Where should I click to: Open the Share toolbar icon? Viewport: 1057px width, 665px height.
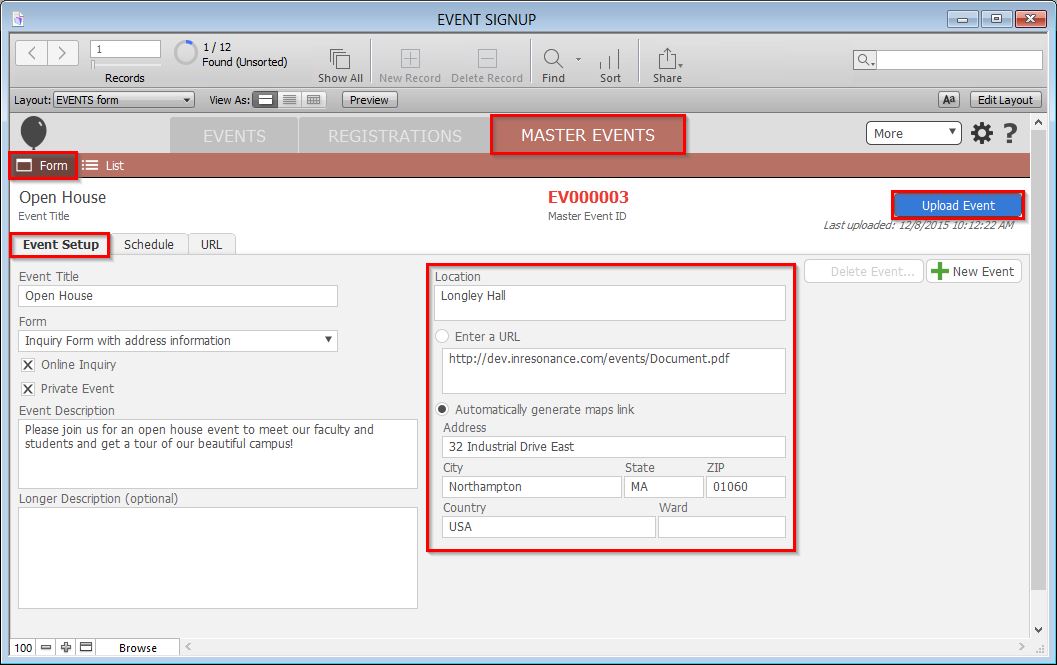(667, 59)
